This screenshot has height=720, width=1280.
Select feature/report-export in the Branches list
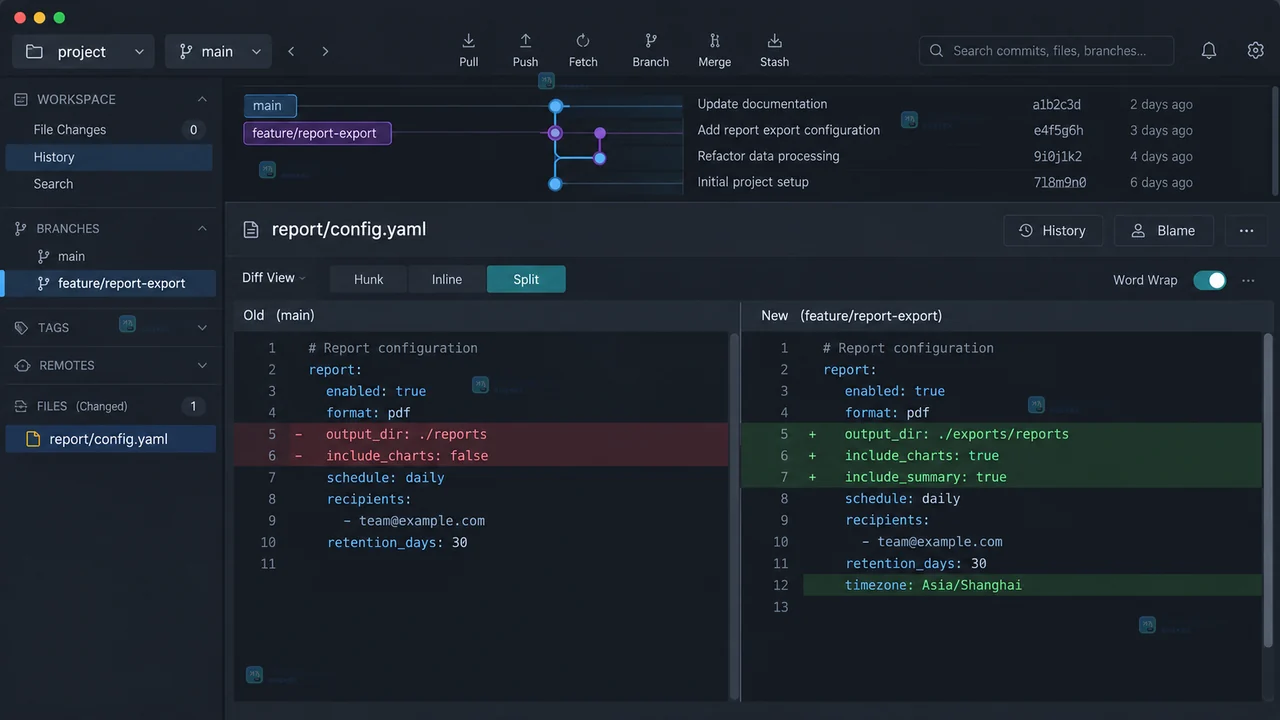point(109,284)
